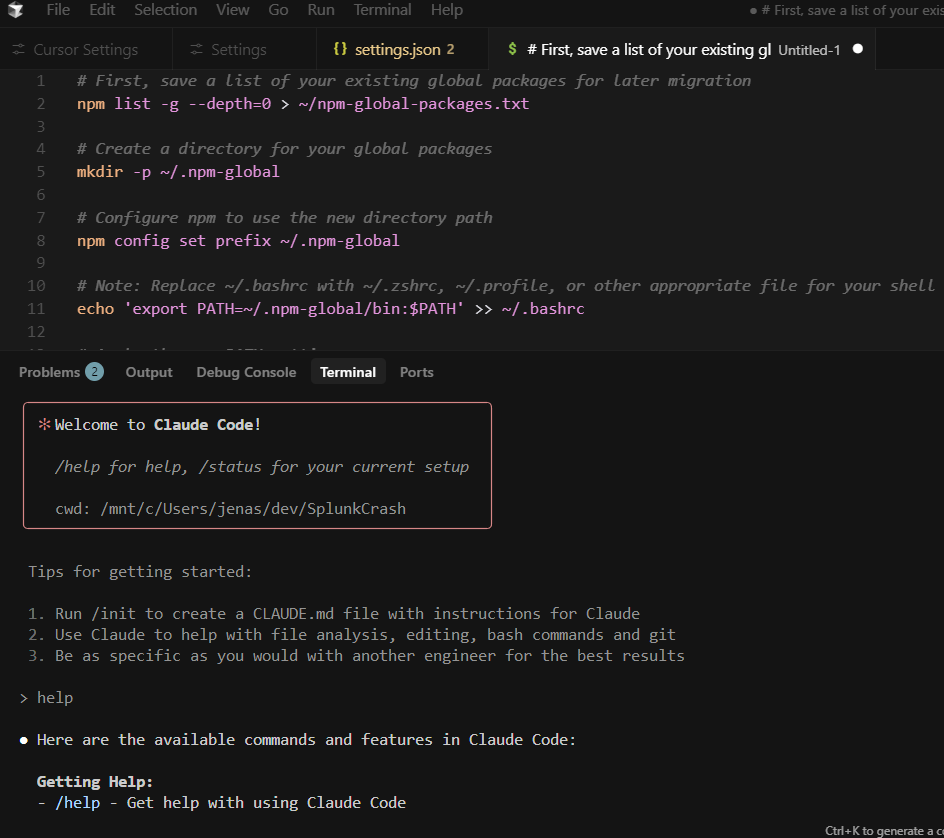Image resolution: width=944 pixels, height=838 pixels.
Task: Open the Selection menu
Action: (165, 10)
